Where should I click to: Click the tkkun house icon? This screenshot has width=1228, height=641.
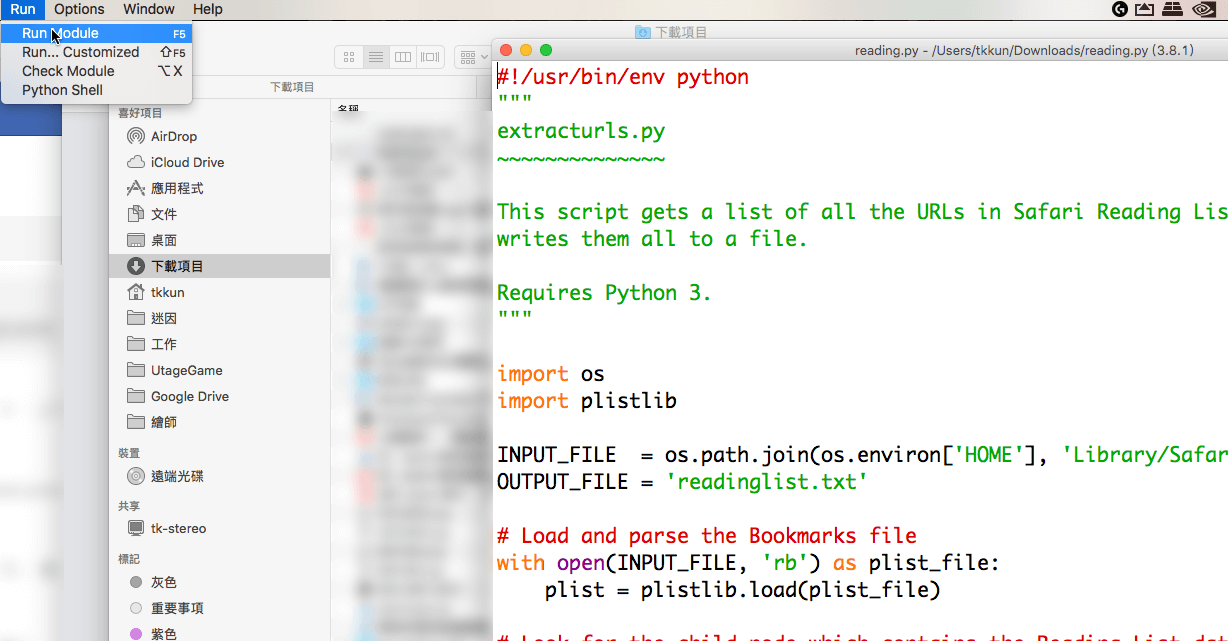(136, 292)
